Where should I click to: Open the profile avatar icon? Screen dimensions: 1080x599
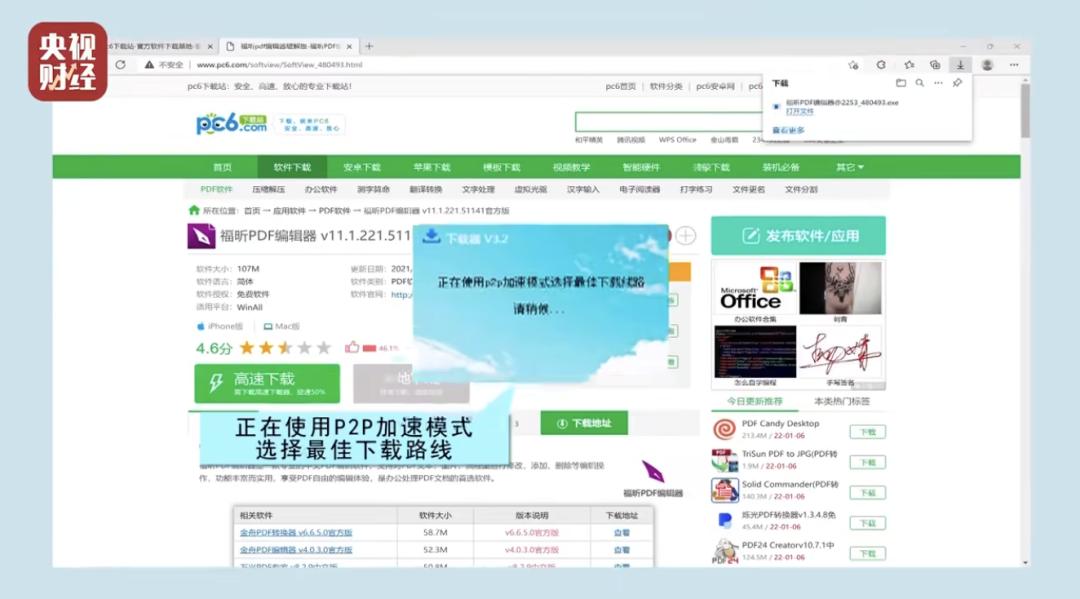click(x=987, y=65)
